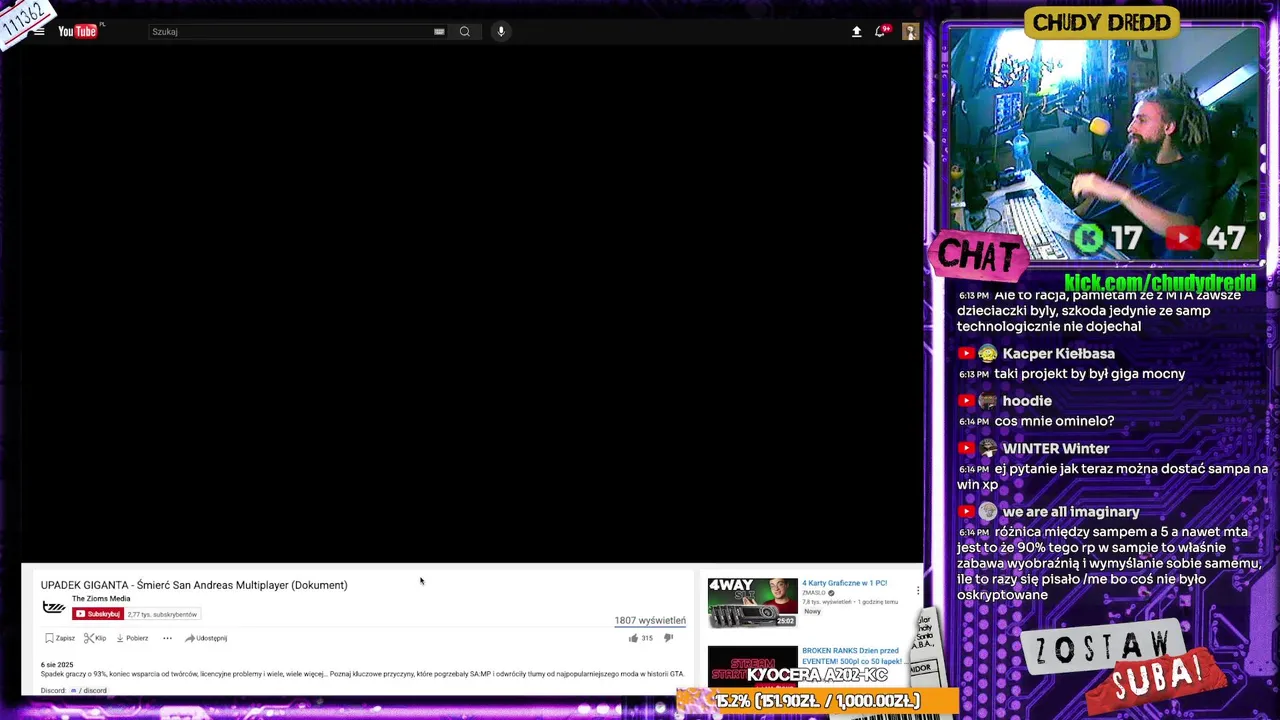Click Nowy badge on 4 Karty video
The height and width of the screenshot is (720, 1280).
(812, 611)
